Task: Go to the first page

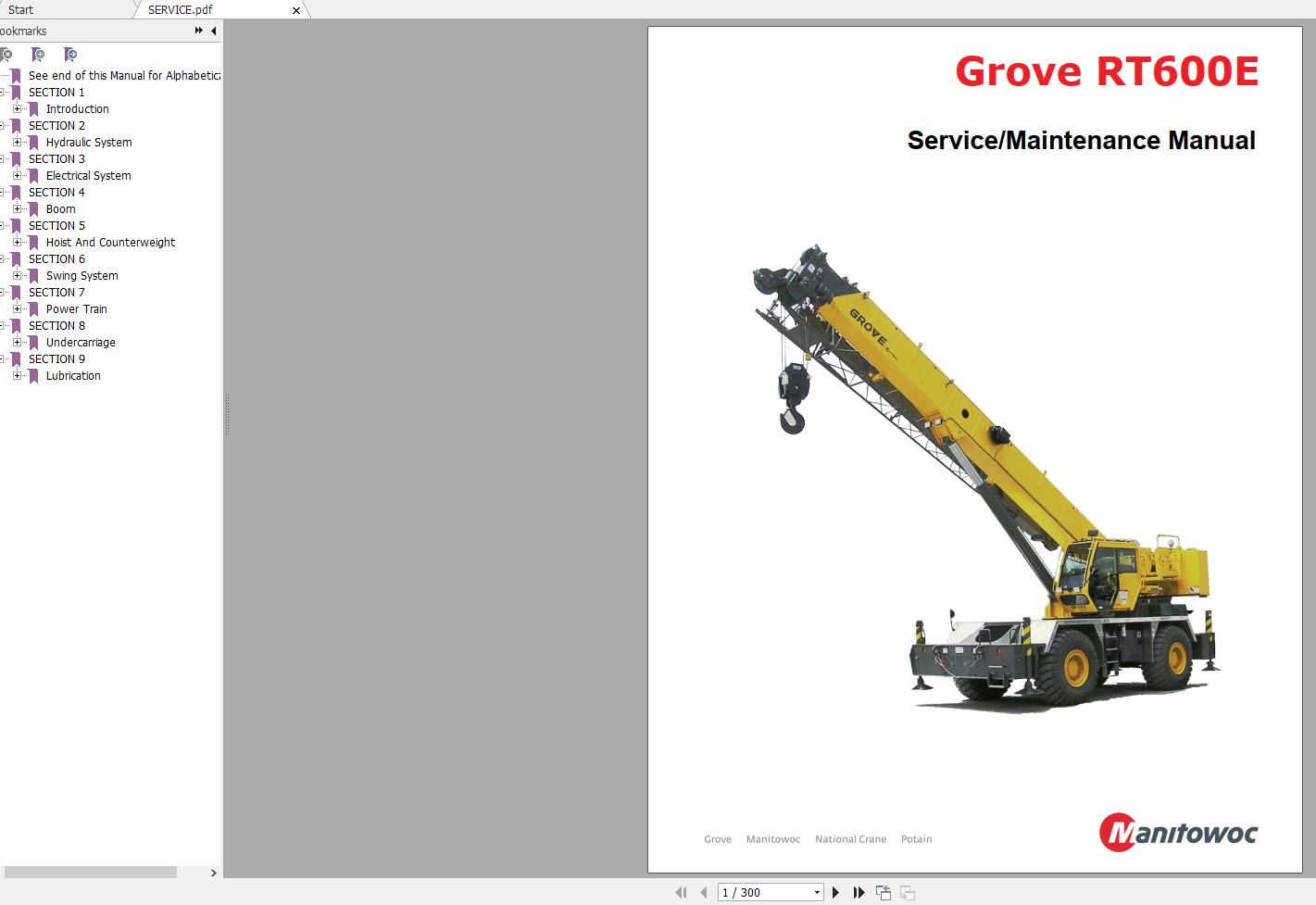Action: pyautogui.click(x=682, y=892)
